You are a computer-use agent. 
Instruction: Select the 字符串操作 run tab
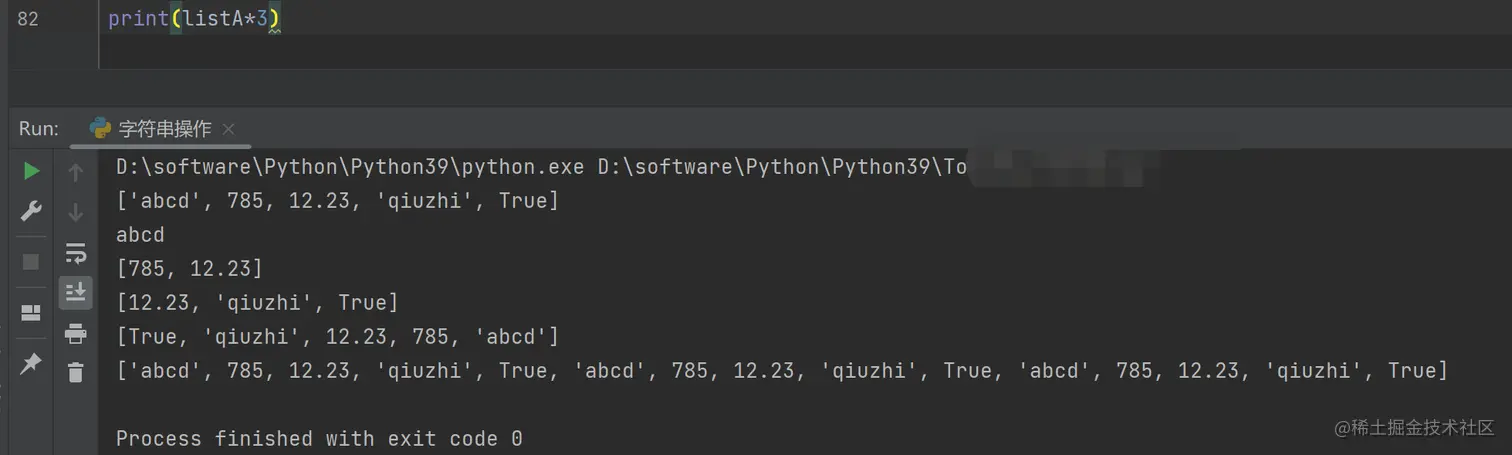(x=163, y=129)
